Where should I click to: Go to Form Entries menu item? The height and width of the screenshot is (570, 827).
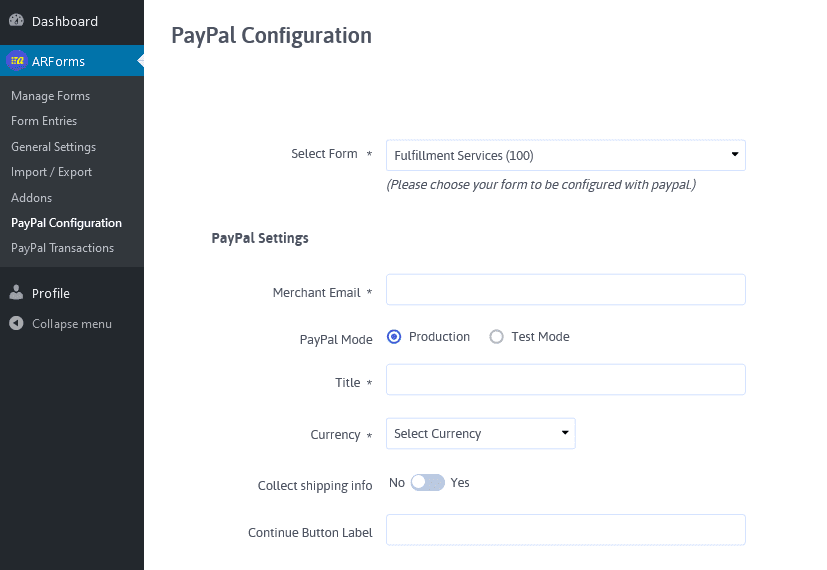(x=44, y=121)
